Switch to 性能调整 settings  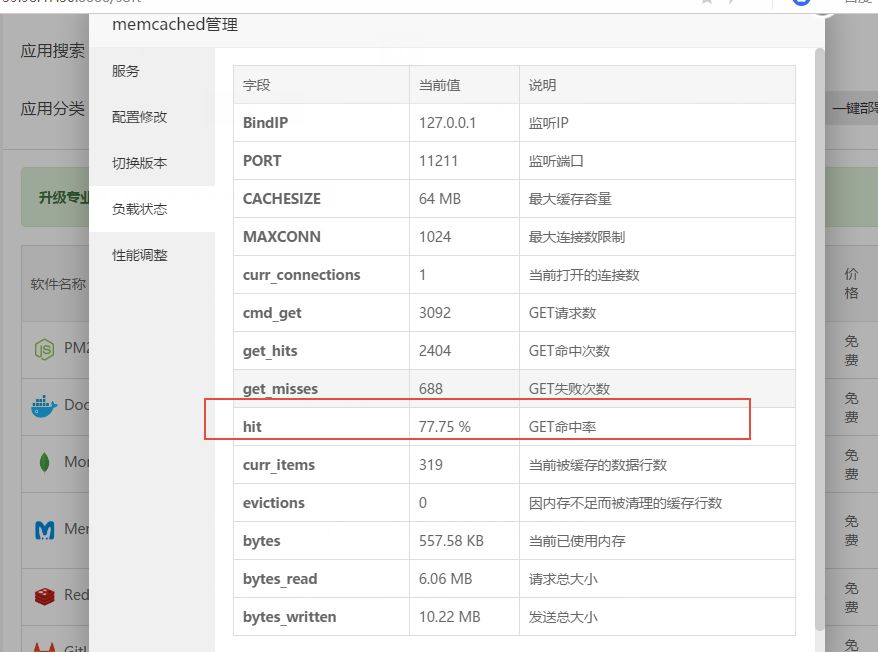coord(140,255)
